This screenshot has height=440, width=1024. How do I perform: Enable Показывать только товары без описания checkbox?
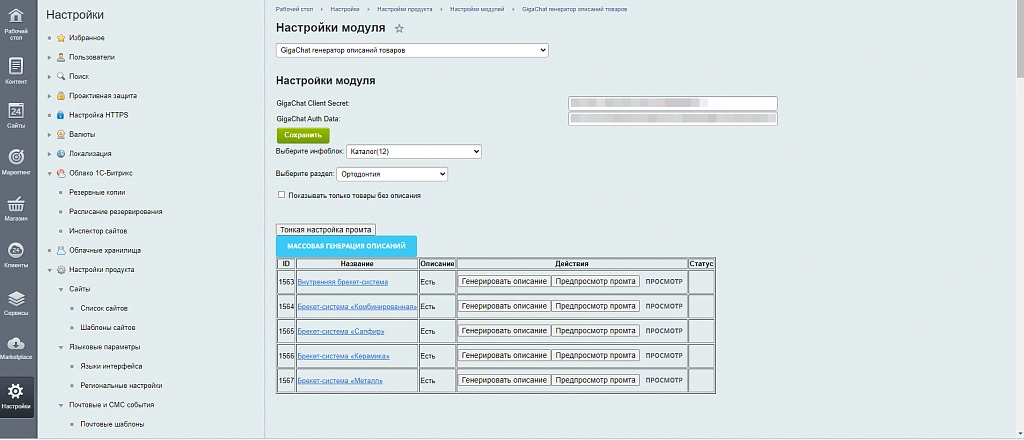281,195
